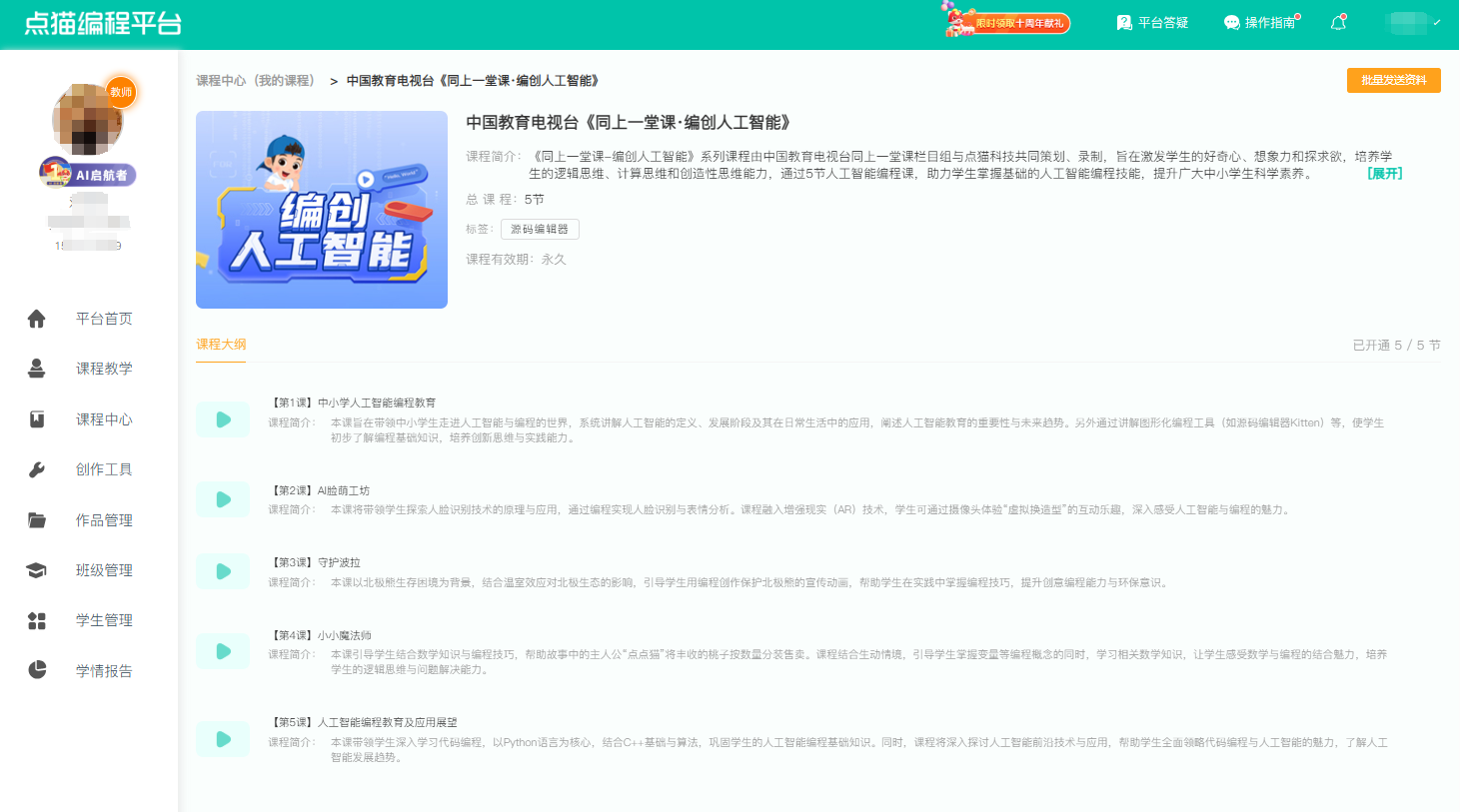
Task: Click the 编创人工智能 course cover image
Action: 321,209
